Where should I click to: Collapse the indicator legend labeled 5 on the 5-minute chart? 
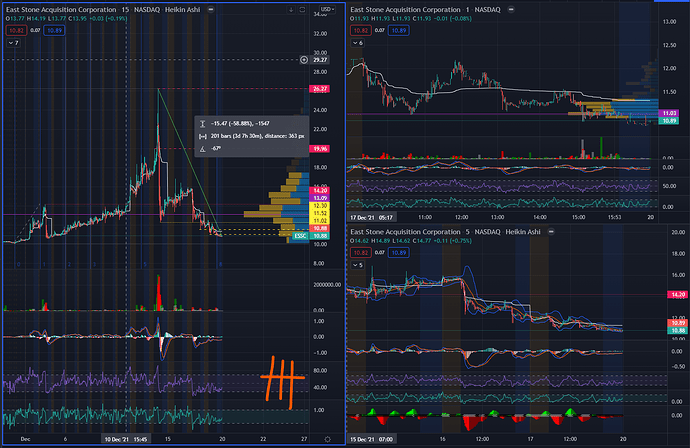(x=357, y=265)
